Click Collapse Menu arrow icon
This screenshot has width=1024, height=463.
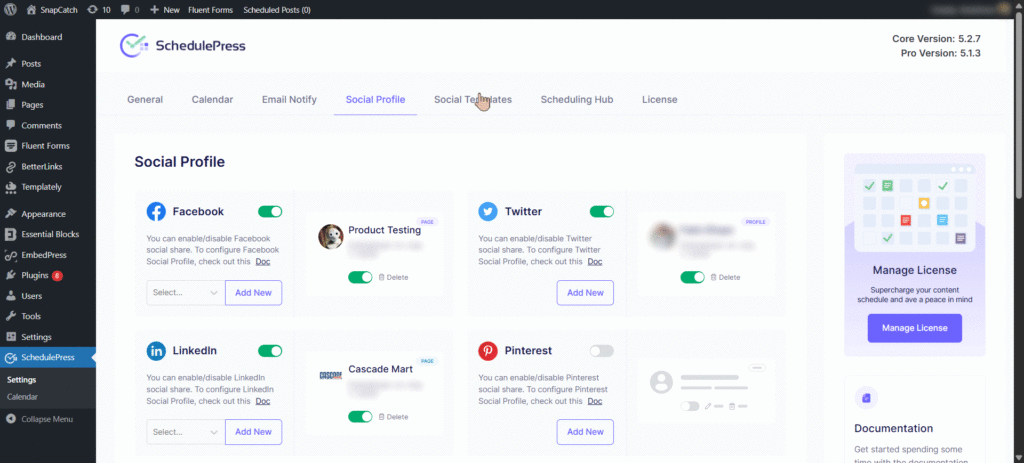tap(10, 419)
